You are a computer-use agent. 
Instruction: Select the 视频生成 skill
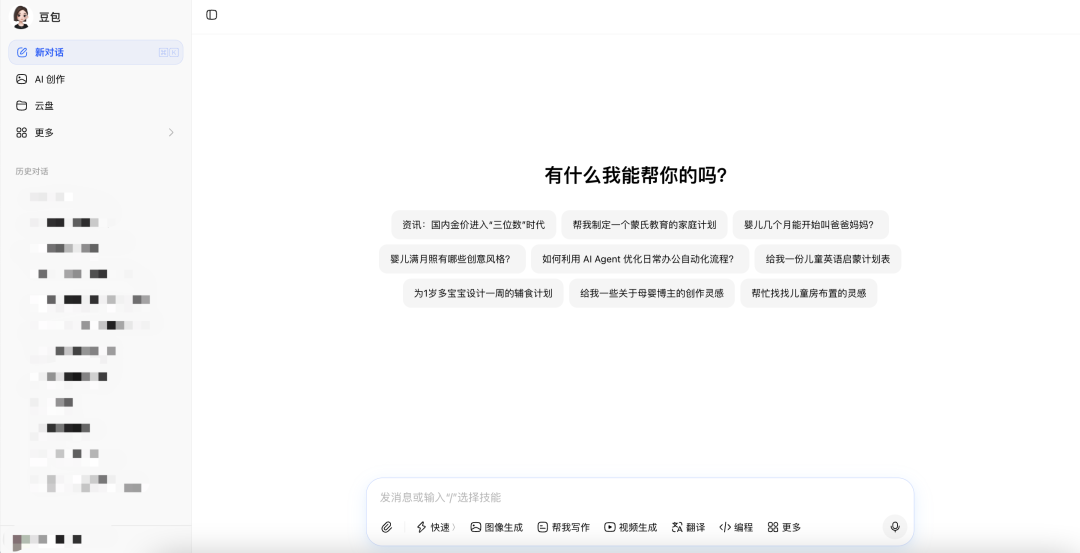tap(630, 528)
